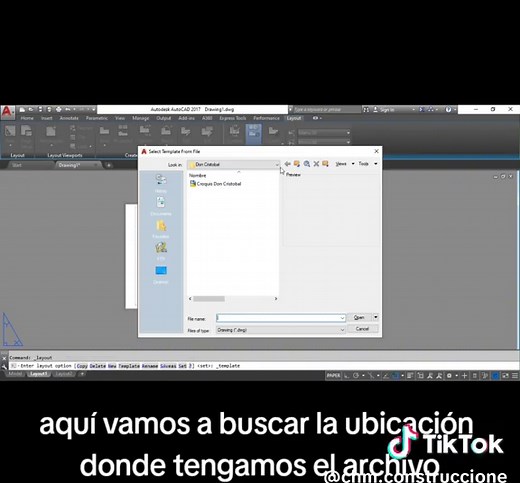Screen dimensions: 520x483
Task: Open the Home ribbon tab
Action: click(27, 118)
